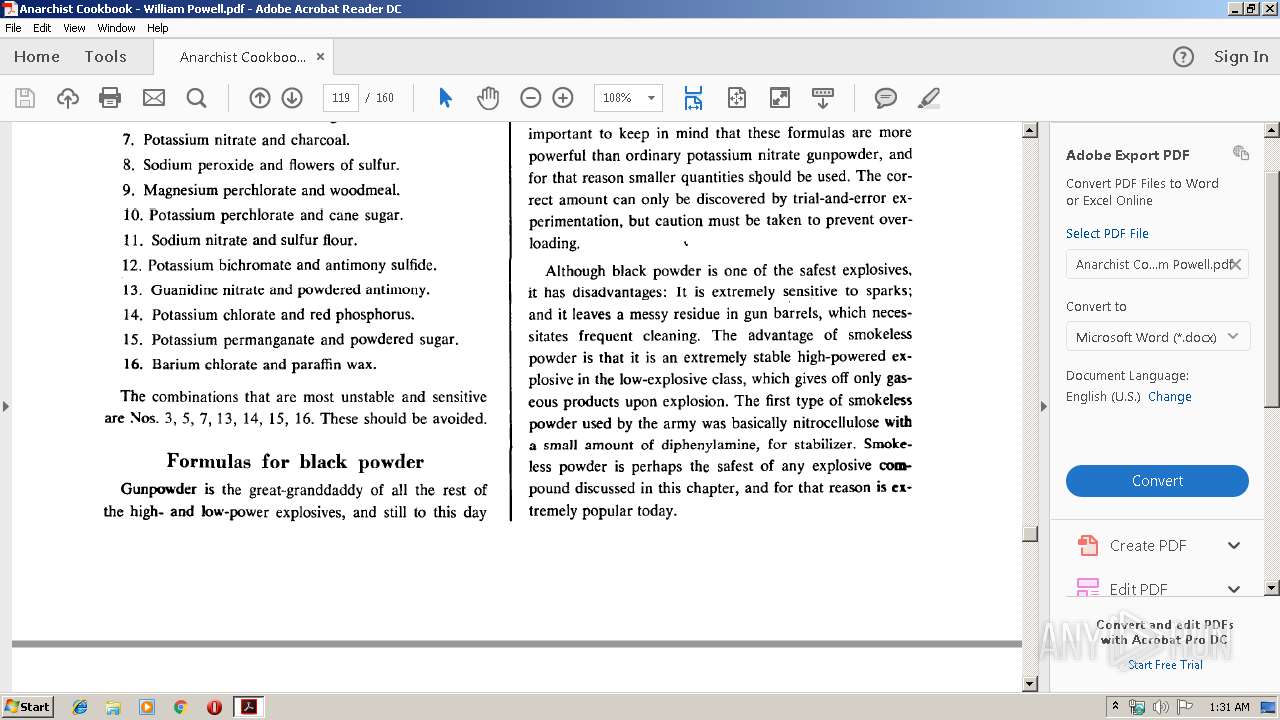Expand the Edit PDF section

[1234, 589]
